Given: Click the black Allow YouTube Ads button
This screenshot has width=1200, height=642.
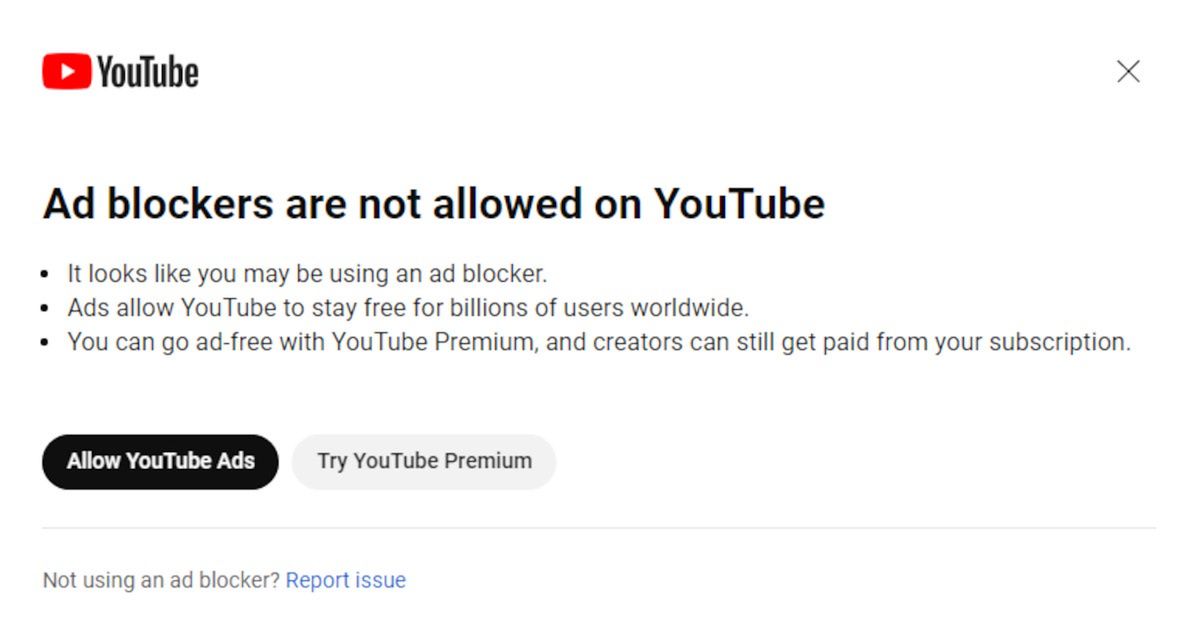Looking at the screenshot, I should coord(159,461).
